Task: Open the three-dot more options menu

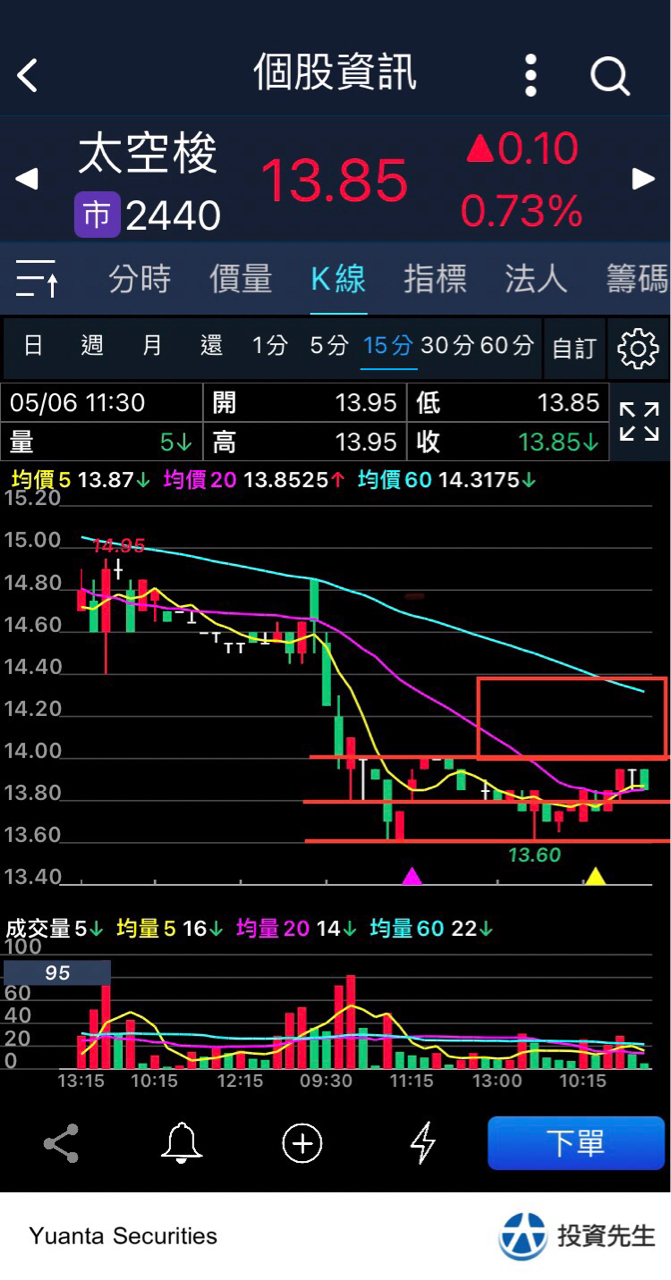Action: tap(531, 75)
